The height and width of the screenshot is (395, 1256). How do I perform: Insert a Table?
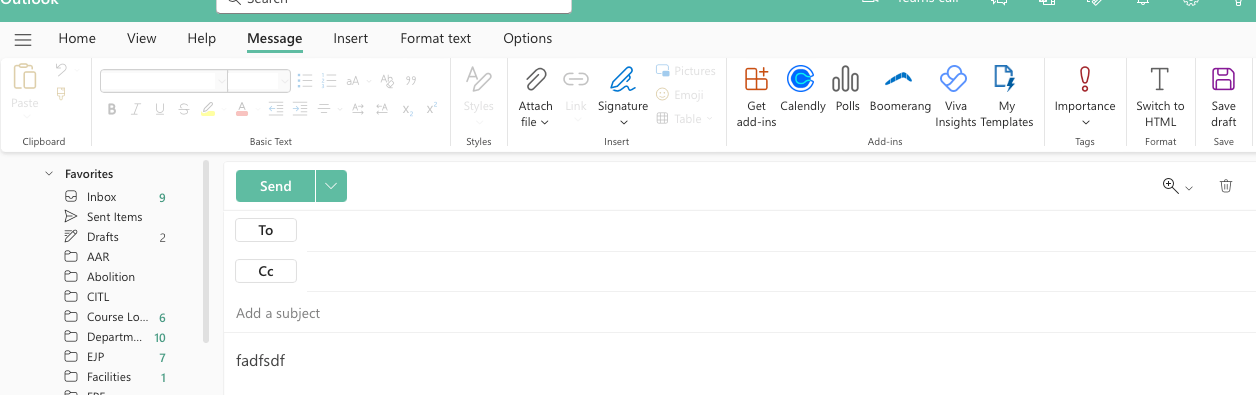(x=685, y=118)
